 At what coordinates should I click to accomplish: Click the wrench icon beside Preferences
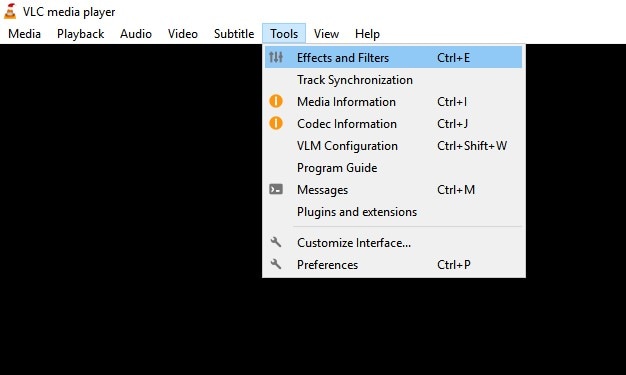(276, 264)
